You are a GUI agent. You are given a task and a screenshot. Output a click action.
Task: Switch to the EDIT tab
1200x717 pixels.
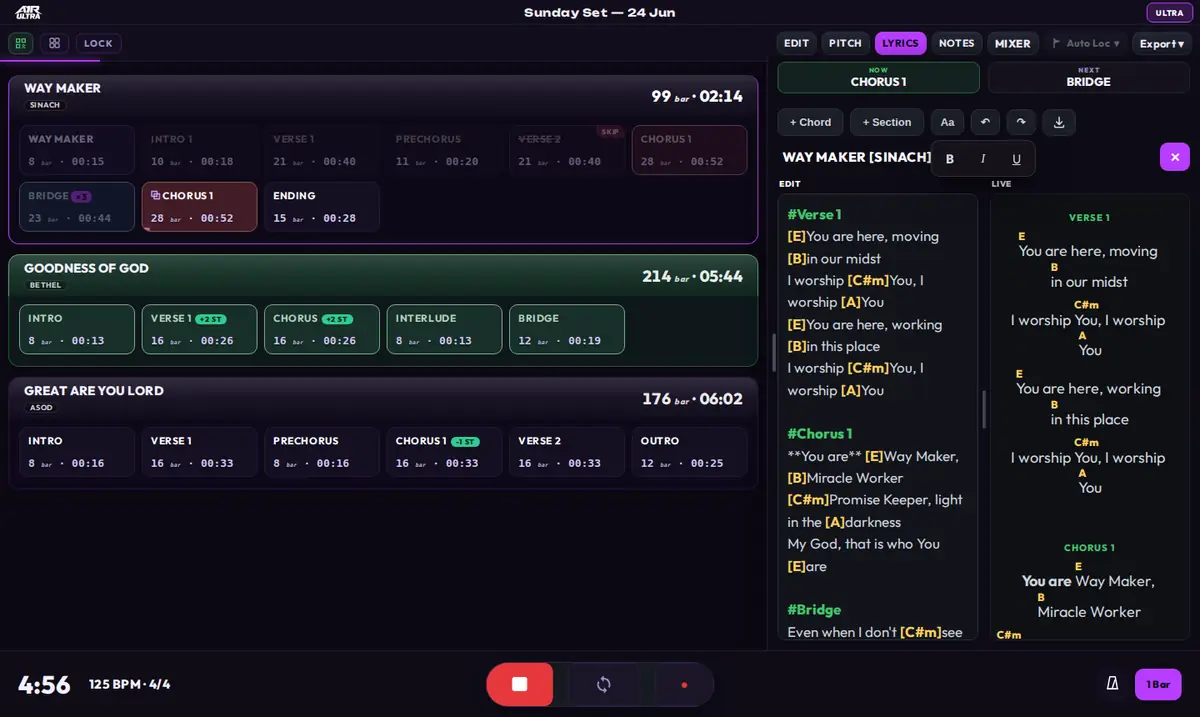[796, 43]
